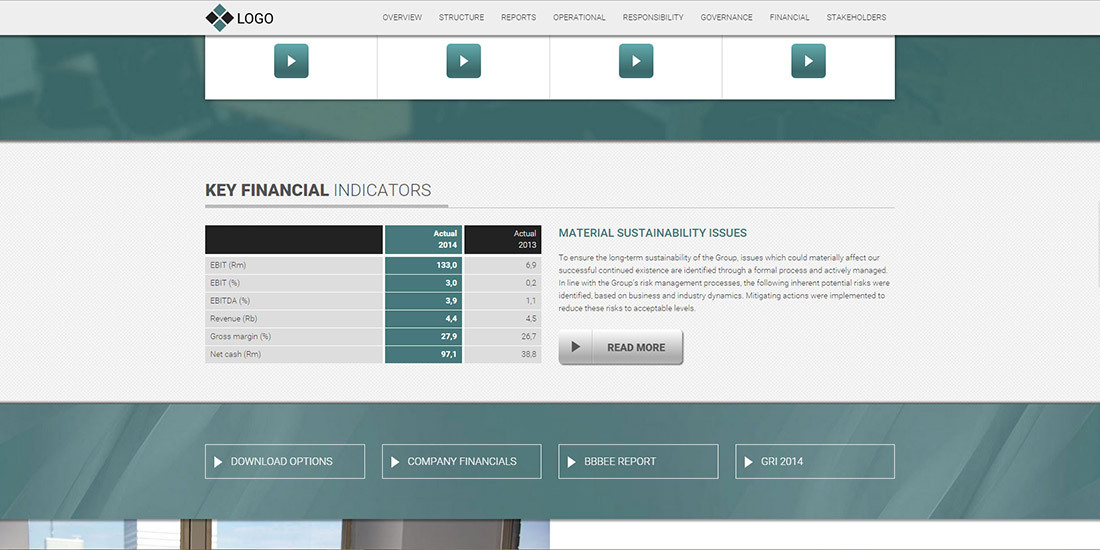
Task: Click the first play button in card row
Action: coord(291,61)
